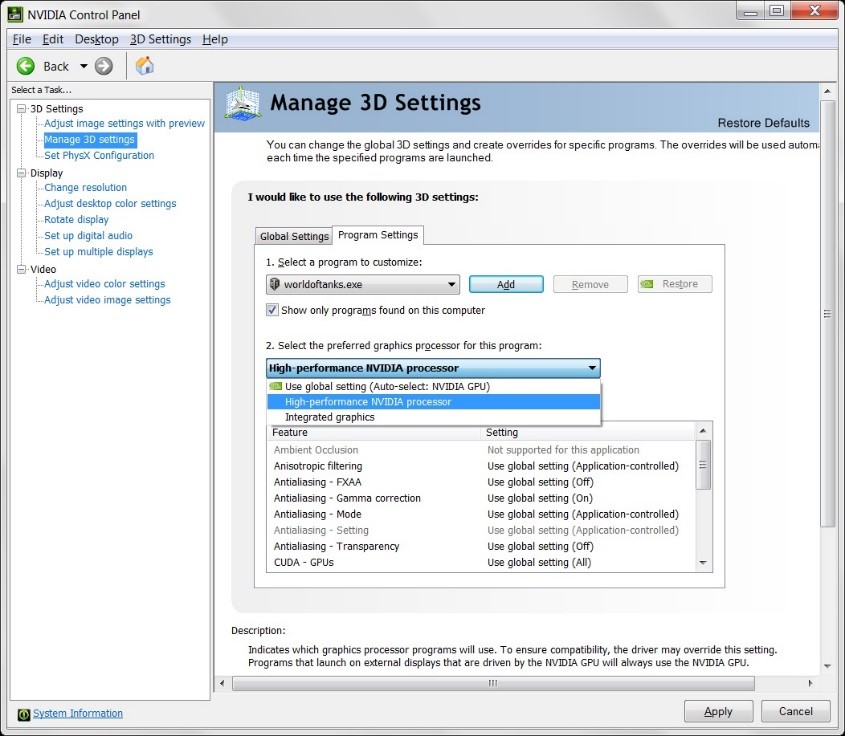This screenshot has height=736, width=845.
Task: Open the Back history dropdown arrow
Action: (x=83, y=66)
